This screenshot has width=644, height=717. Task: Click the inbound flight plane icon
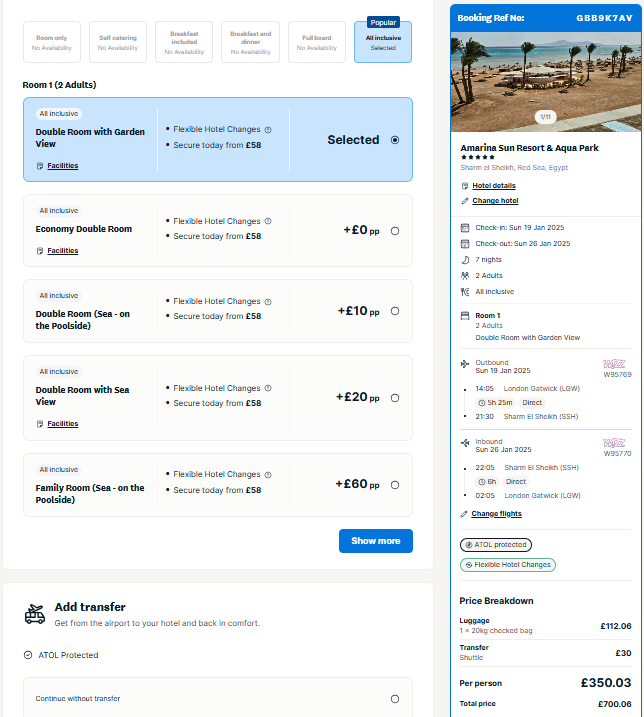[x=465, y=443]
